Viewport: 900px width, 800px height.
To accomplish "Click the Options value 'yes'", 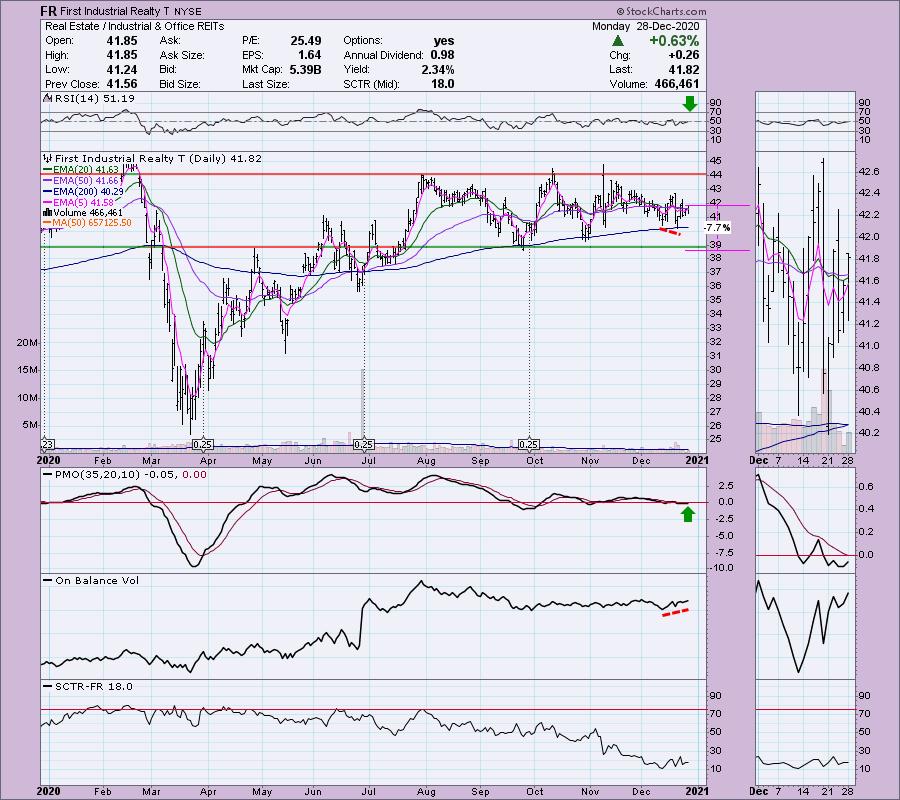I will (x=444, y=41).
